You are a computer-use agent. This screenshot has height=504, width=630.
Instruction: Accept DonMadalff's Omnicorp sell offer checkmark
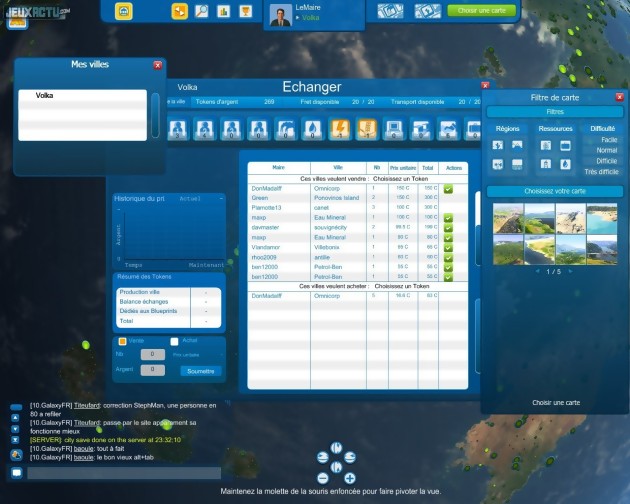point(449,188)
